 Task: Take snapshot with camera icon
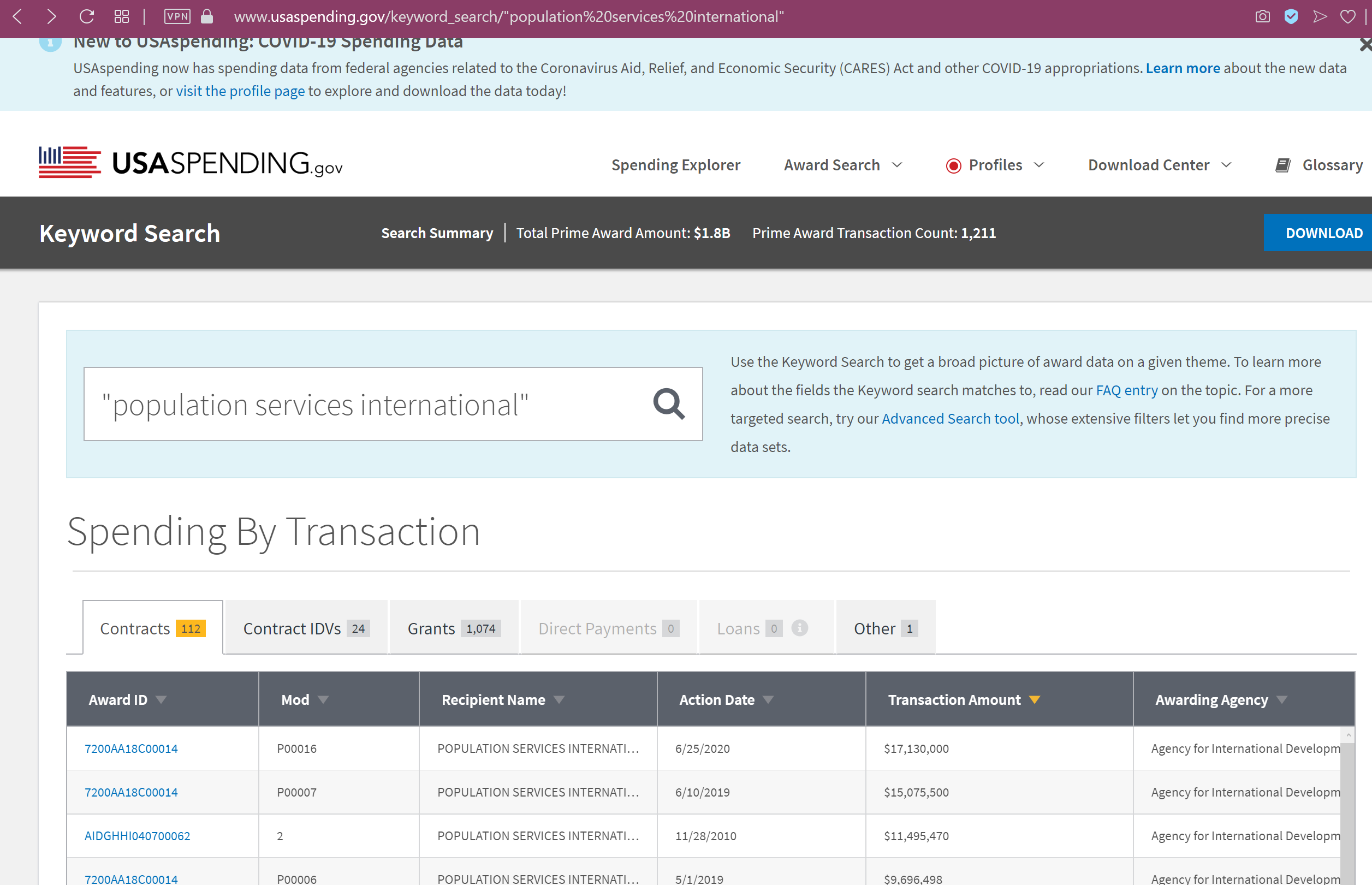coord(1262,17)
